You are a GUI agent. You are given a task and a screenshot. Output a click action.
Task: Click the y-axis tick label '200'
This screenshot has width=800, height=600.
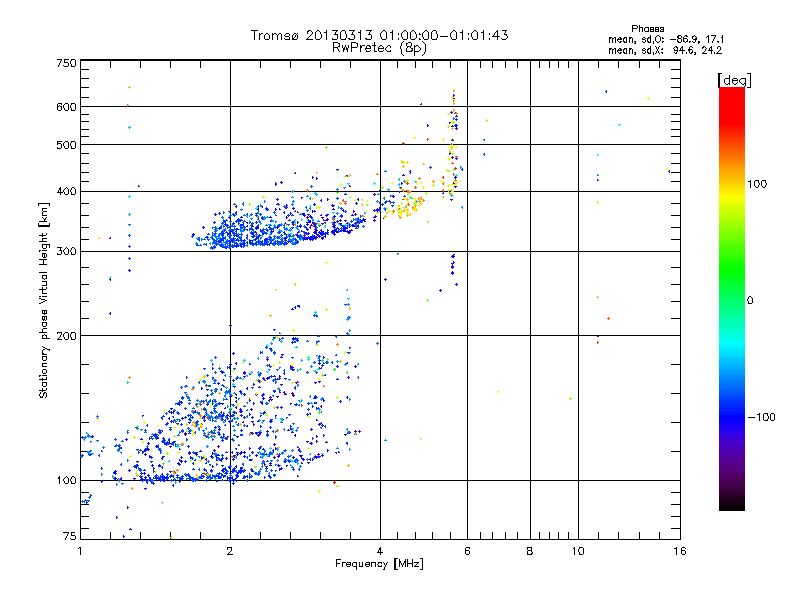(66, 336)
